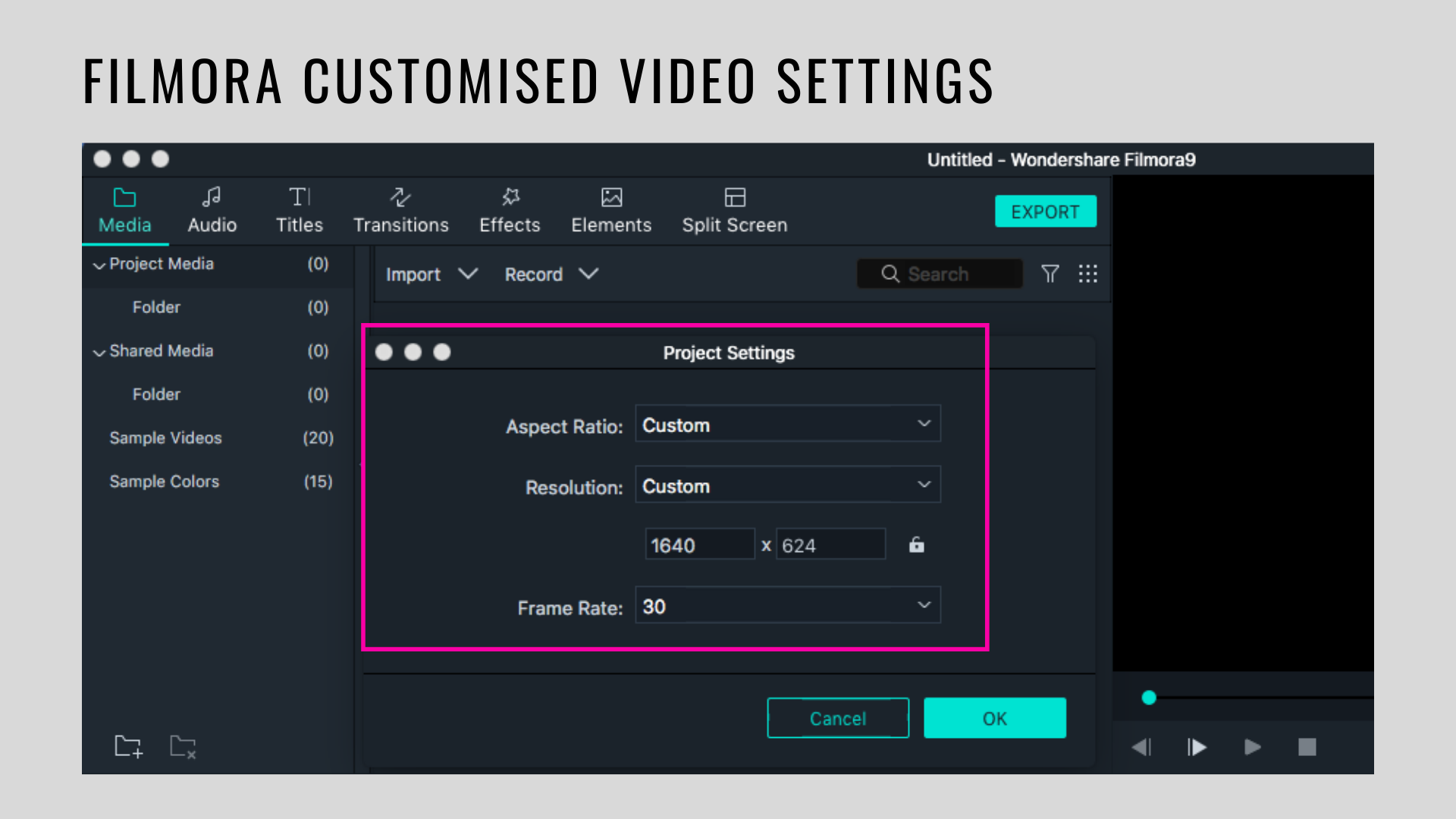1456x819 pixels.
Task: Click the Sample Videos (20) count
Action: click(318, 438)
